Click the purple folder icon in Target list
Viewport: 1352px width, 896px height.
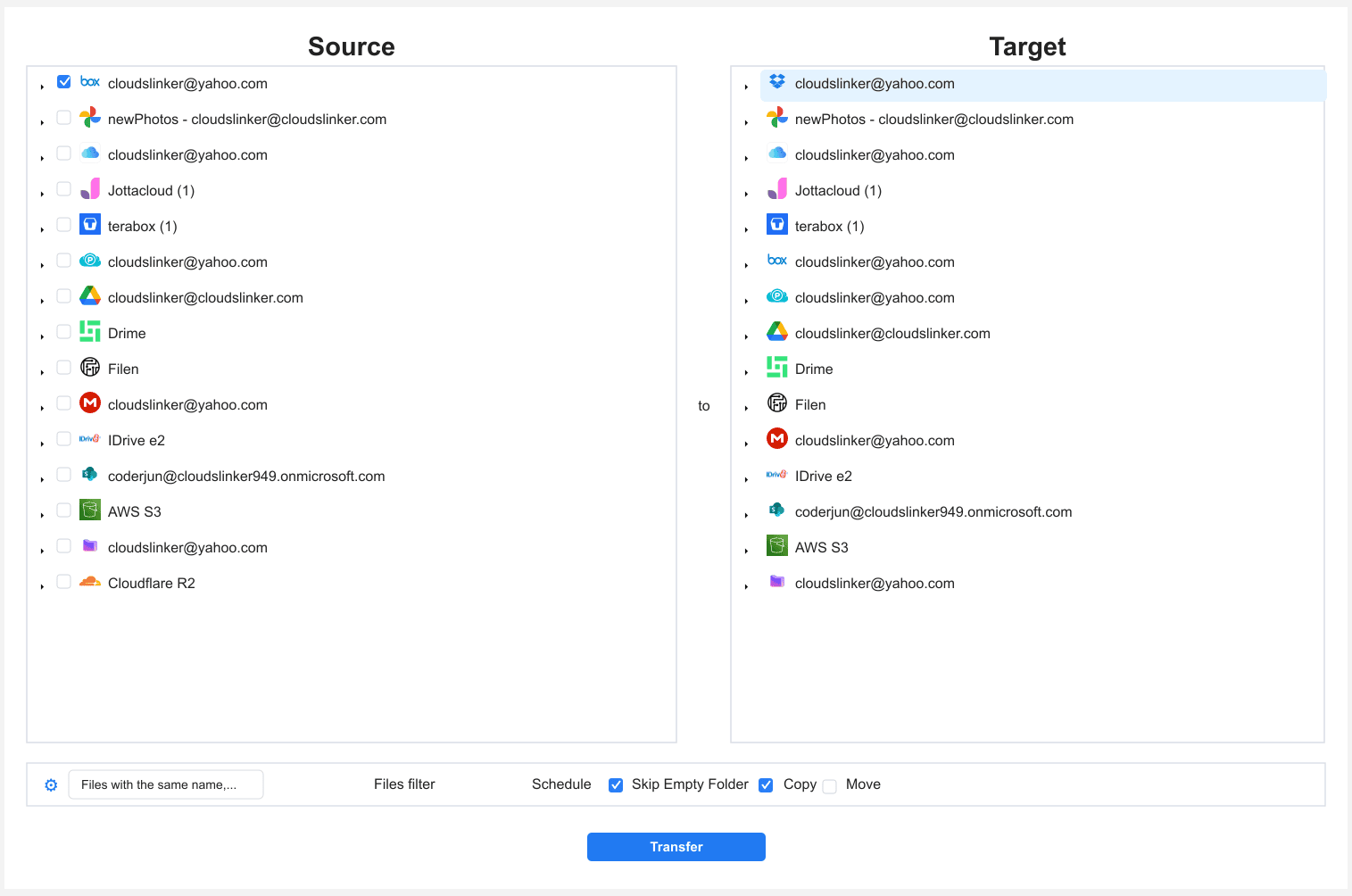click(x=777, y=581)
